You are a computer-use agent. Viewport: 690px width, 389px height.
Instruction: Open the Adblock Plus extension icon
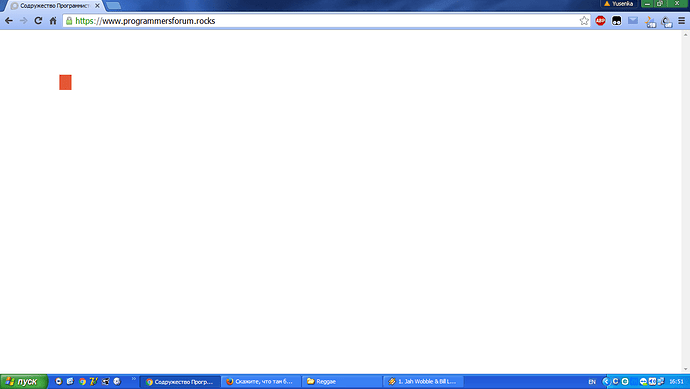pyautogui.click(x=600, y=21)
